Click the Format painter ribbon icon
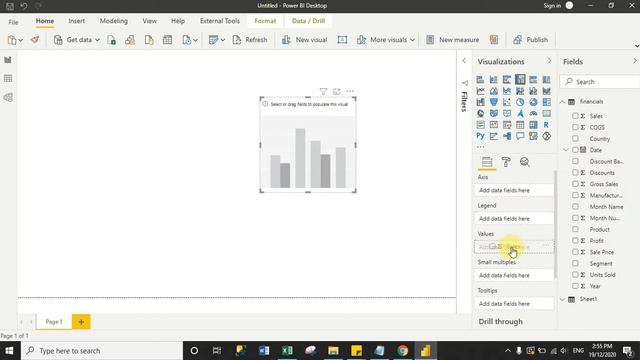The height and width of the screenshot is (360, 640). 35,40
